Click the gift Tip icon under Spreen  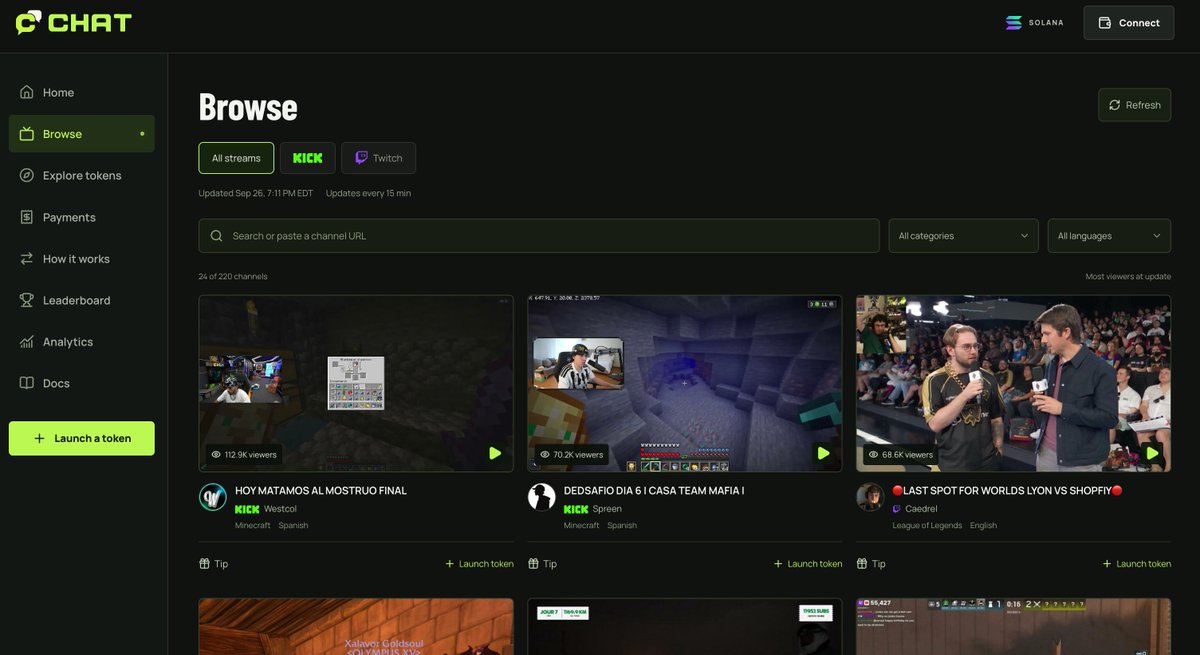(533, 564)
